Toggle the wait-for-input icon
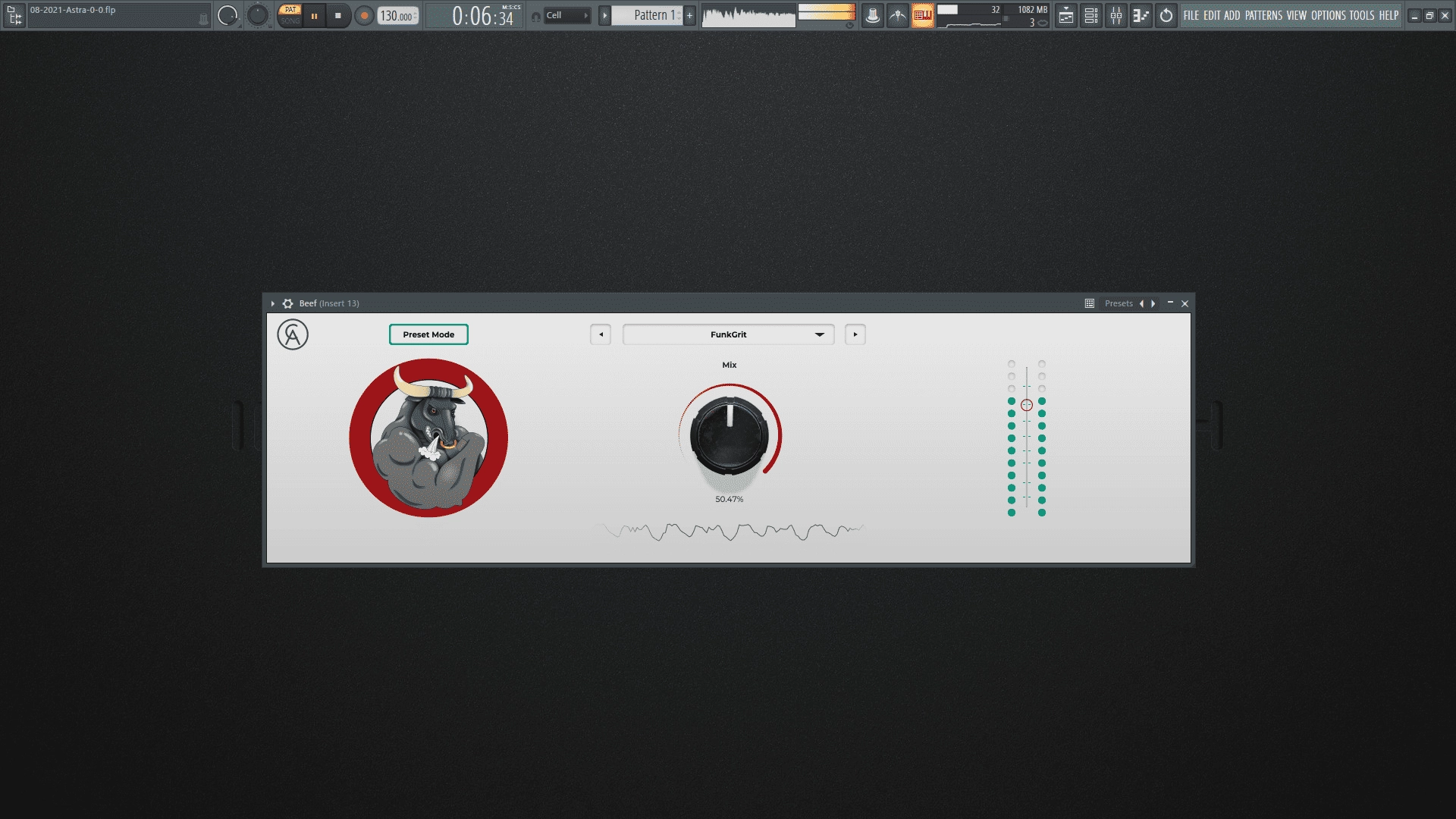The width and height of the screenshot is (1456, 819). point(898,15)
